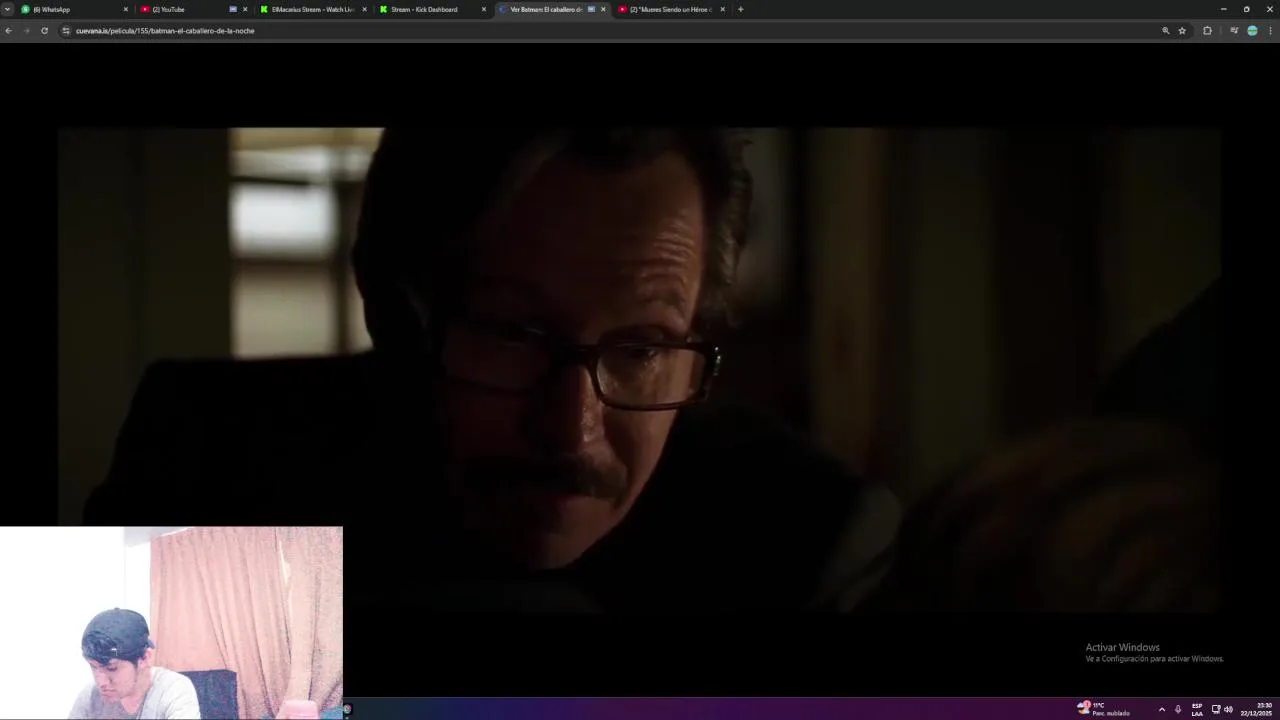Close the Kick Dashboard tab
1280x720 pixels.
click(484, 9)
